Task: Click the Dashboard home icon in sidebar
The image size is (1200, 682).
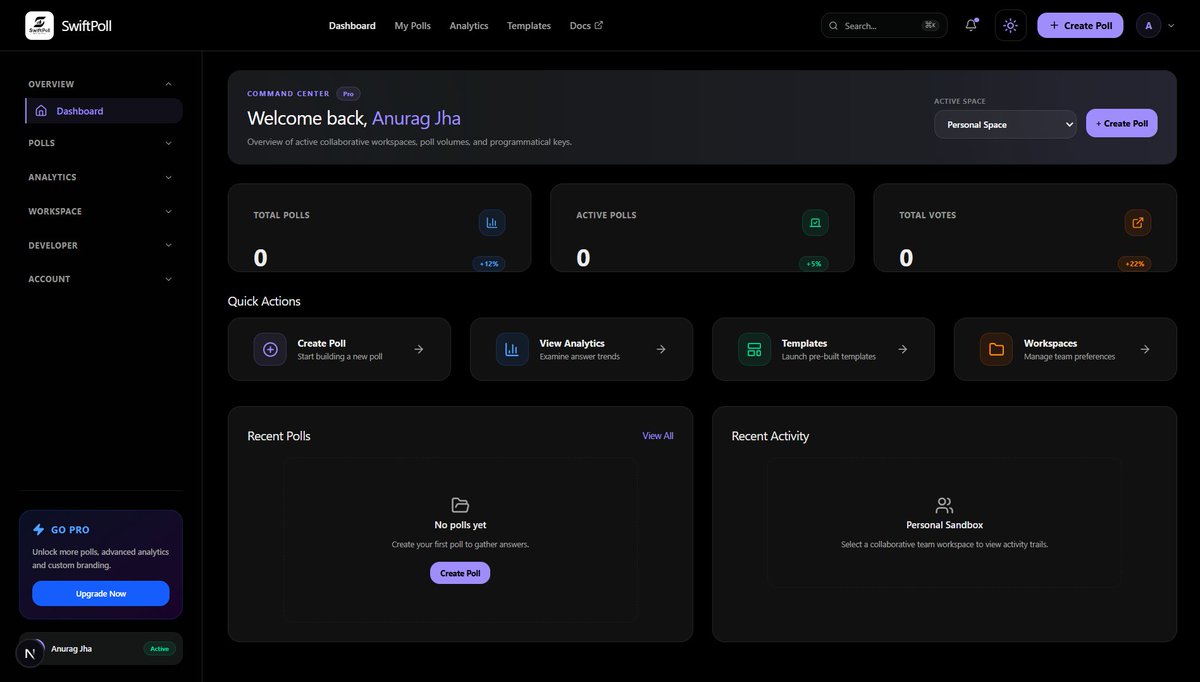Action: coord(41,111)
